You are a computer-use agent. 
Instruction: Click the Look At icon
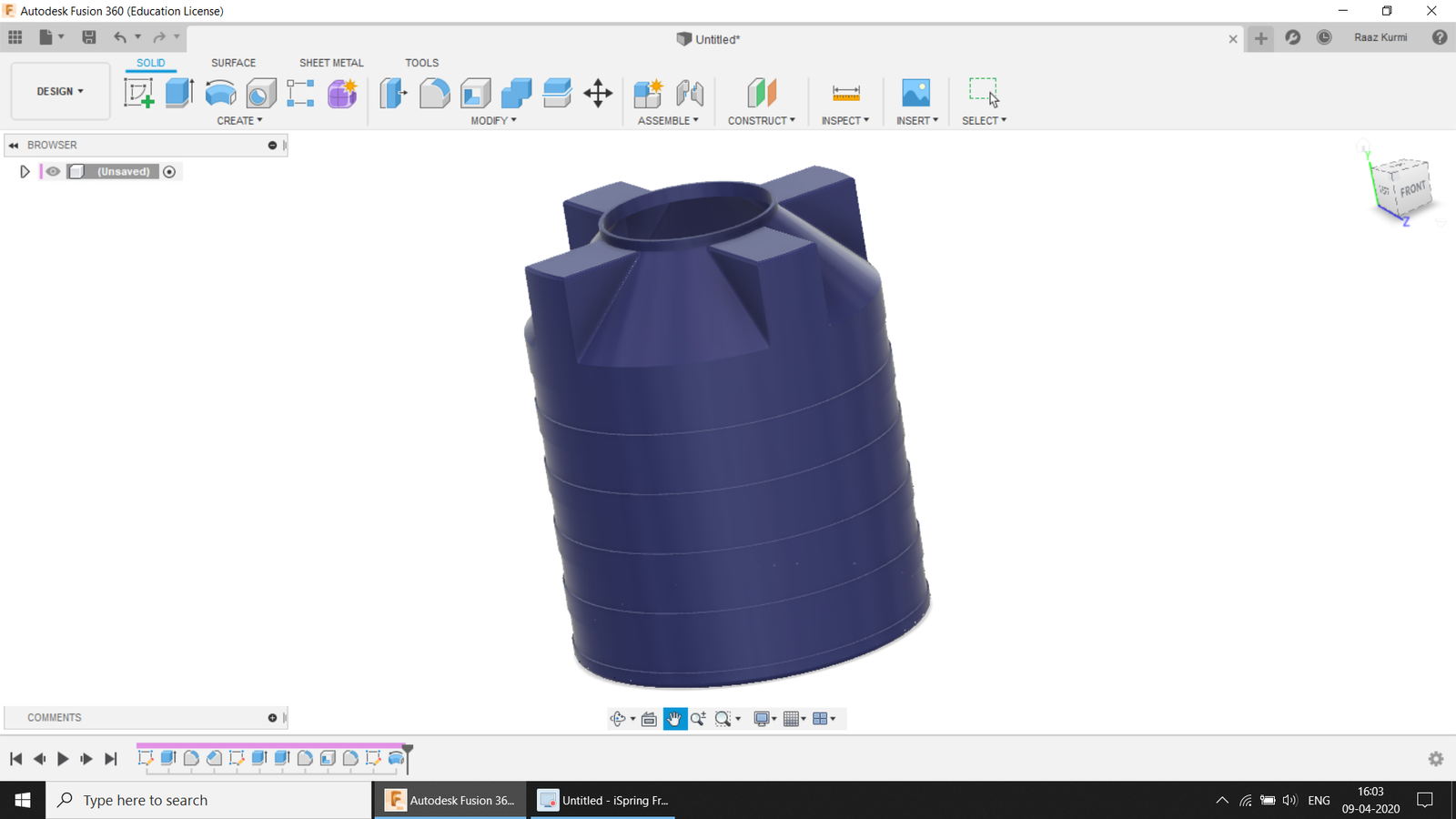click(x=649, y=719)
